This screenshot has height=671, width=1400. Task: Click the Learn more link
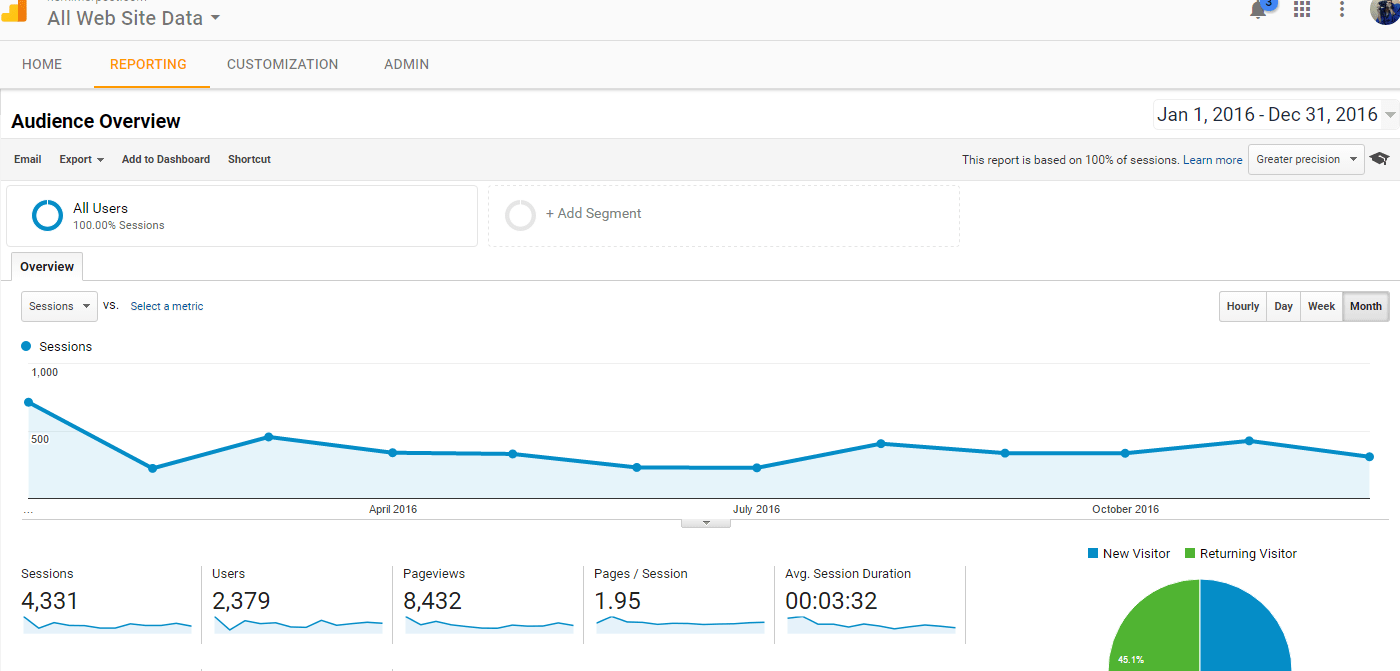pos(1213,160)
